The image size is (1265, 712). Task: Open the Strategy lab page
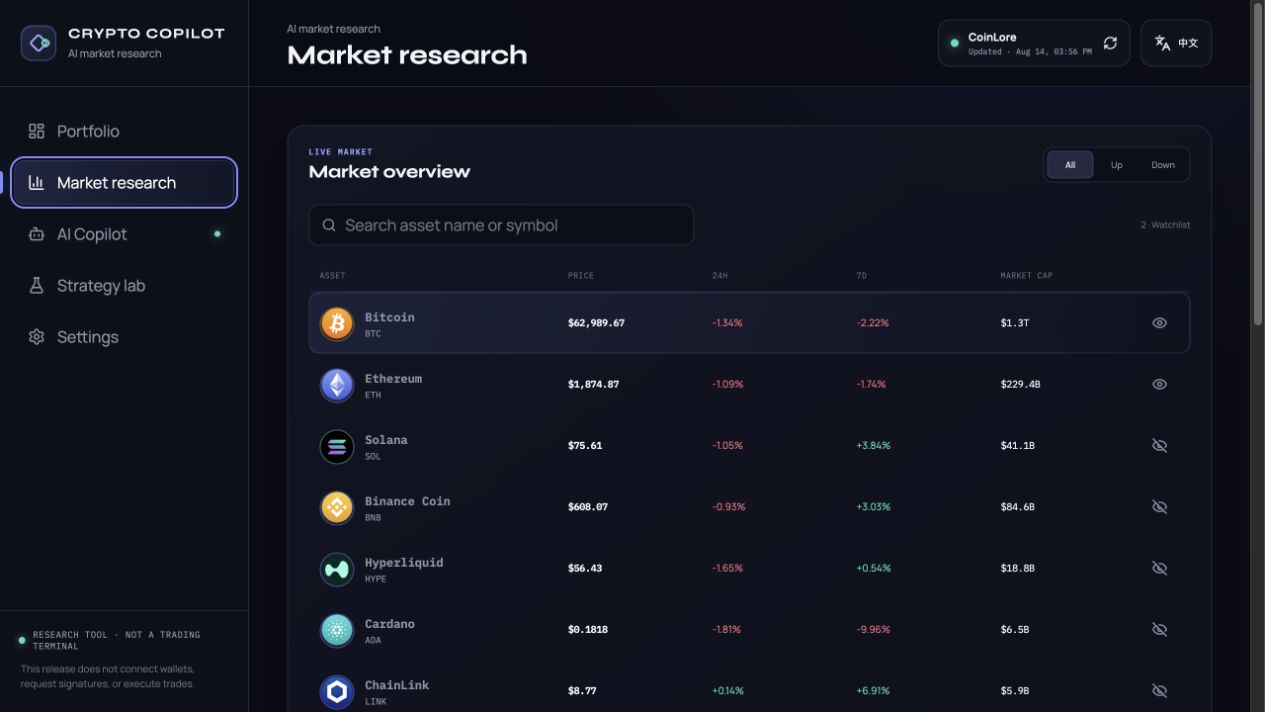pos(124,285)
